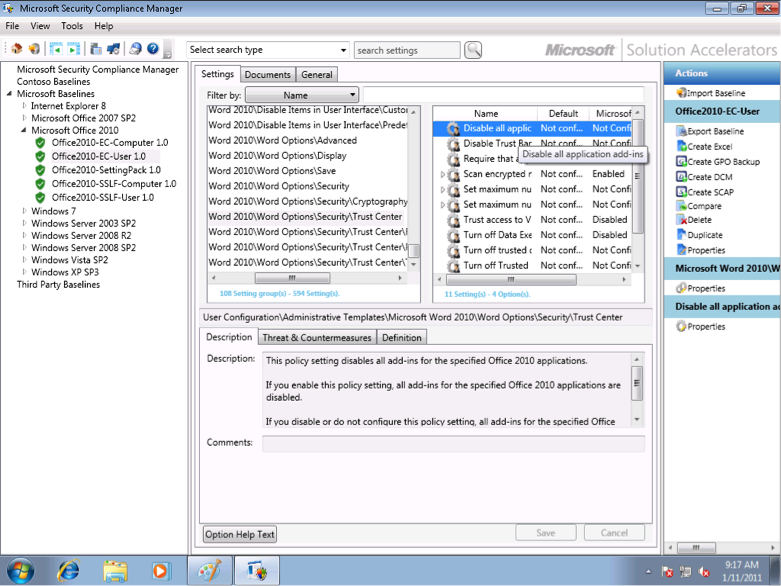Open Windows Explorer folder in the taskbar
The width and height of the screenshot is (781, 586).
[115, 571]
